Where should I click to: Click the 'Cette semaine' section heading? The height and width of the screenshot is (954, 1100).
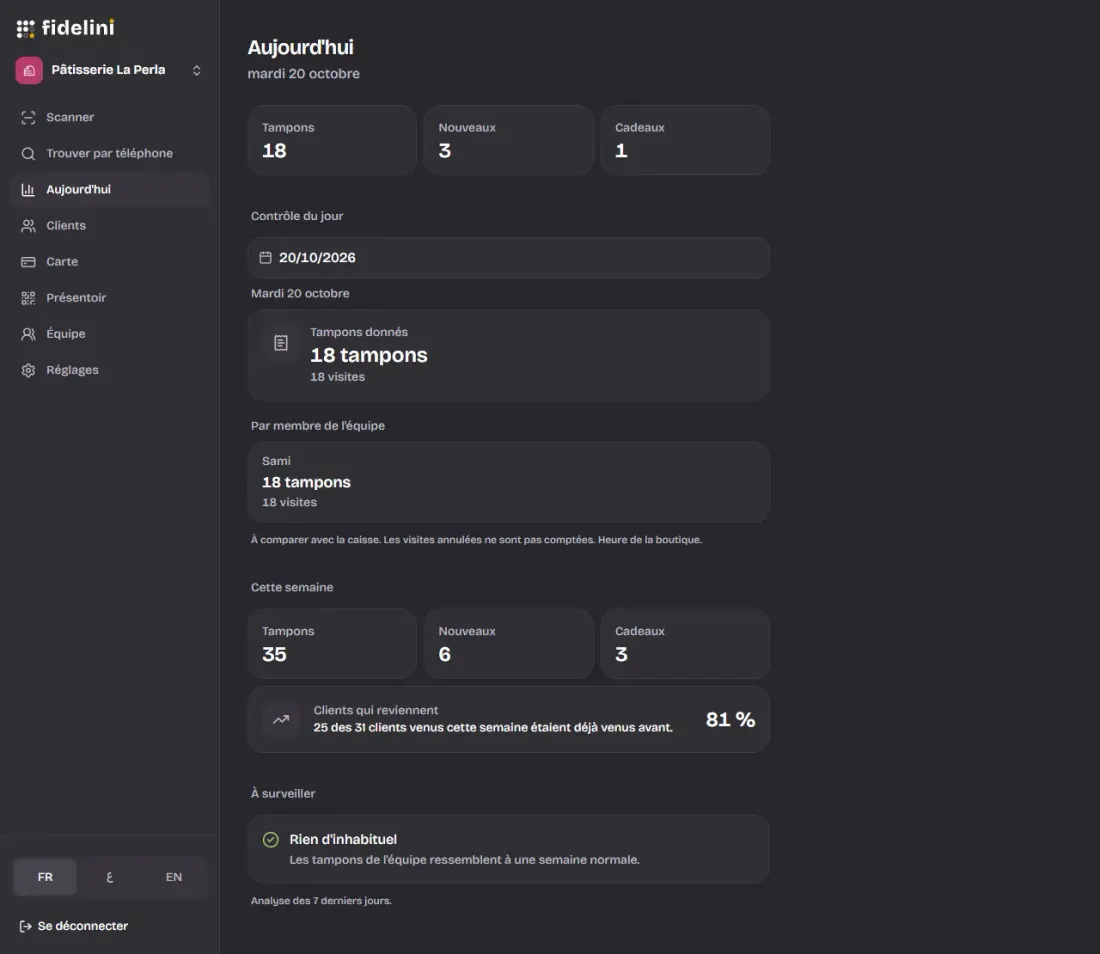(x=292, y=587)
